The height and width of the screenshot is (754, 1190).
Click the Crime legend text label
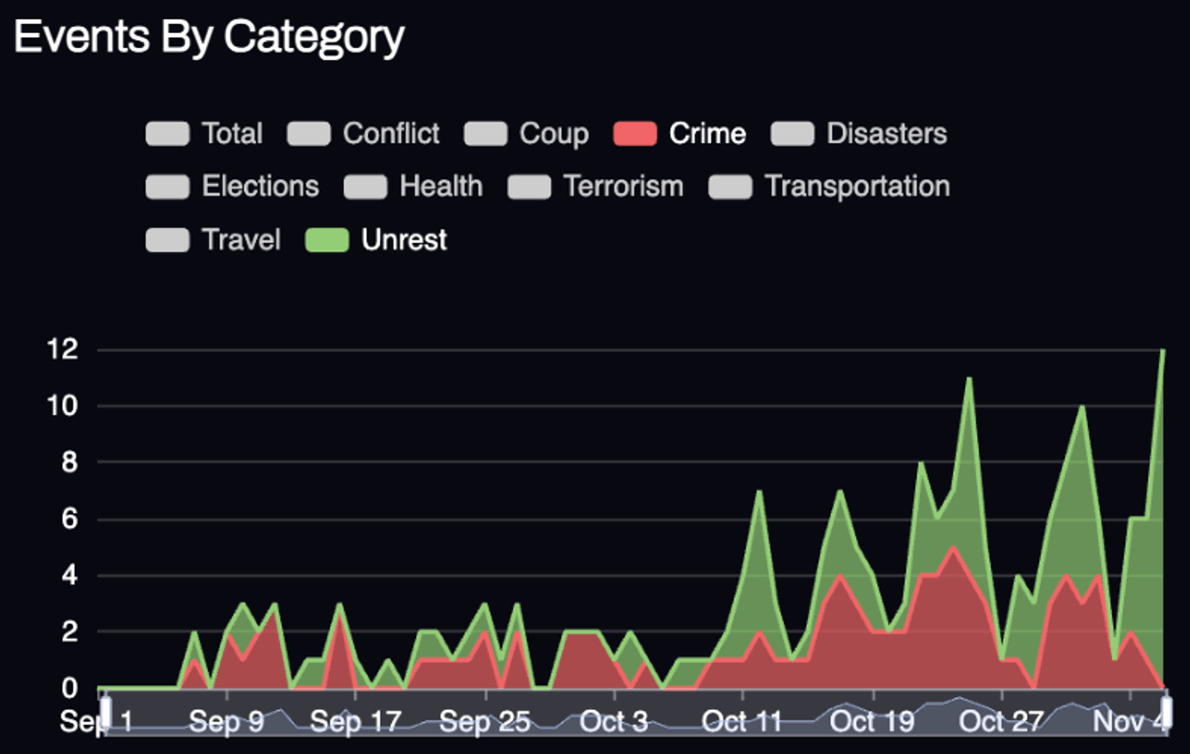pos(707,134)
